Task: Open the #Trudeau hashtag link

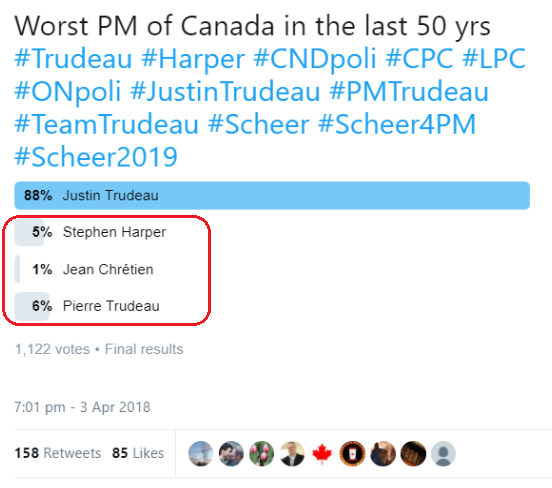Action: pos(73,58)
